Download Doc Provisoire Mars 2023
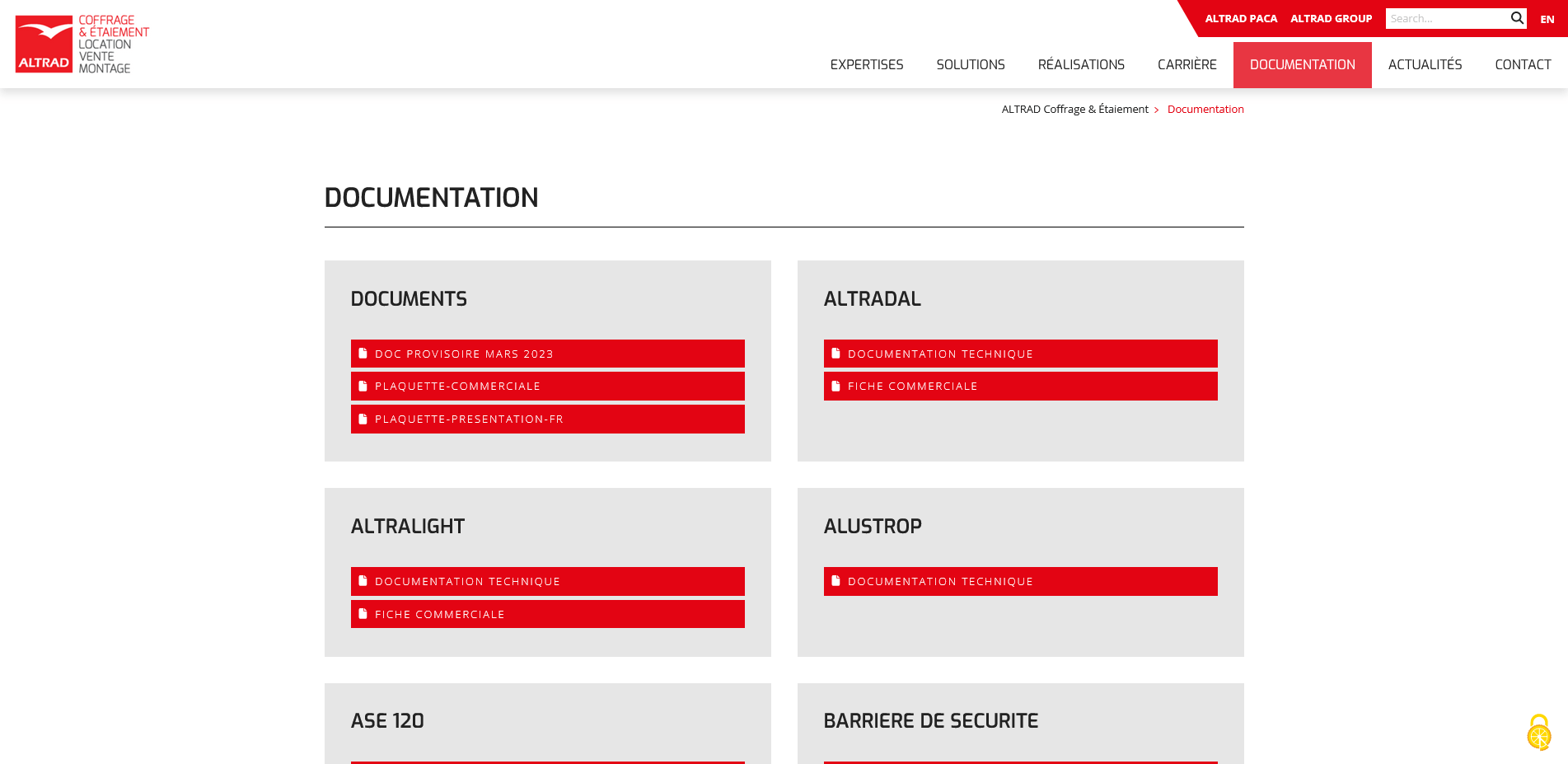 [548, 354]
